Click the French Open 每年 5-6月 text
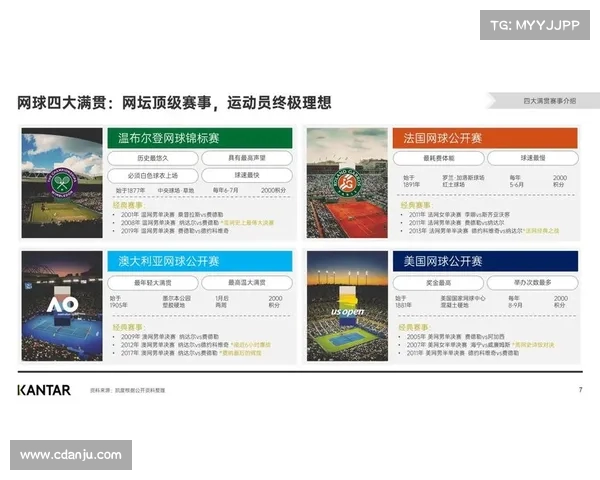 (516, 181)
